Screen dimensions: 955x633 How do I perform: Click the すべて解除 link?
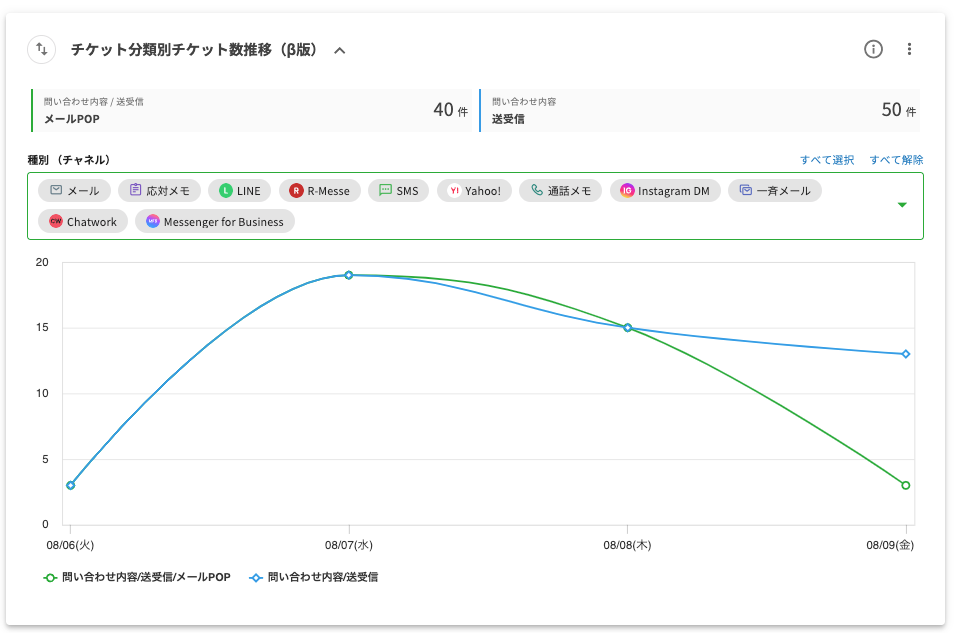click(896, 160)
